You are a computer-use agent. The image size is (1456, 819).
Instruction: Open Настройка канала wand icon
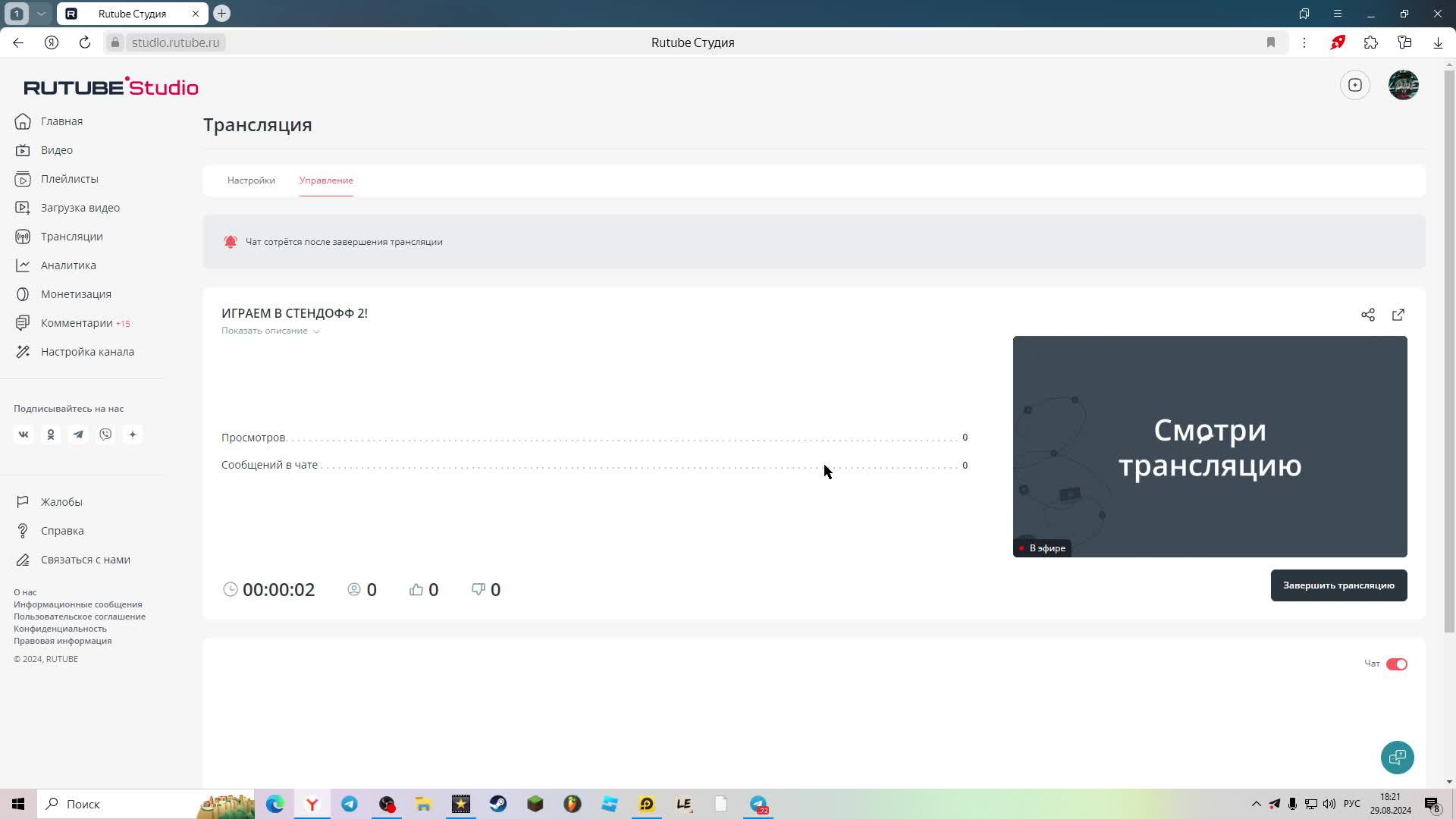point(23,352)
